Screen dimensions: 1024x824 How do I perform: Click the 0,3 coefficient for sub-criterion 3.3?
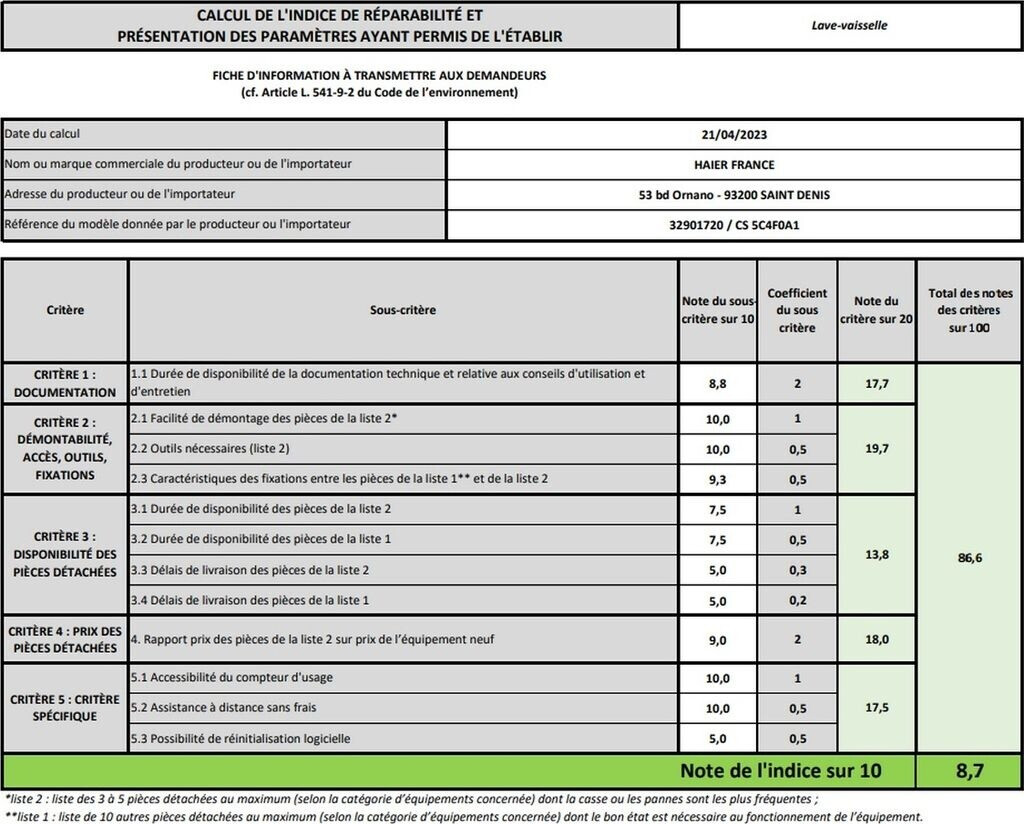coord(797,570)
